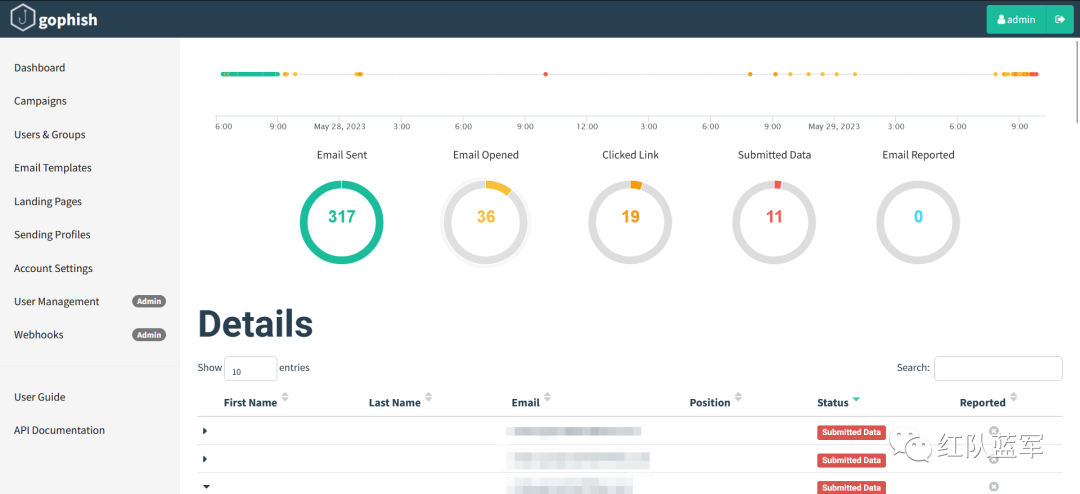The image size is (1080, 494).
Task: Click Admin badge next to User Management
Action: 149,301
